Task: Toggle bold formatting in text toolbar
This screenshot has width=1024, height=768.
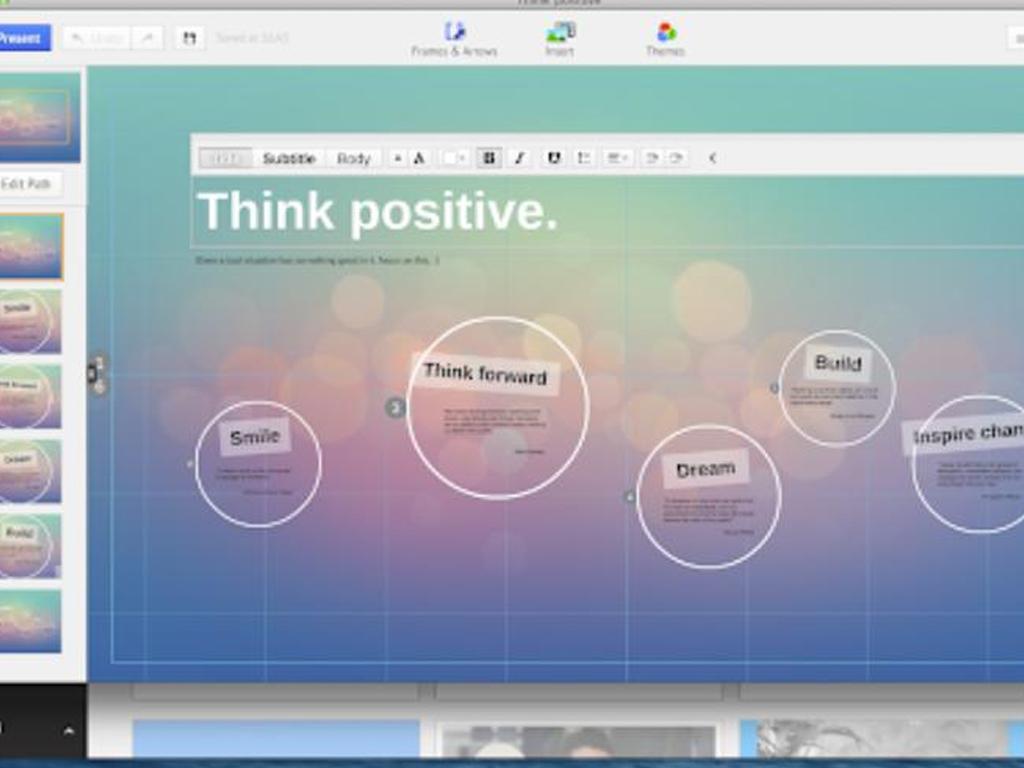Action: click(489, 158)
